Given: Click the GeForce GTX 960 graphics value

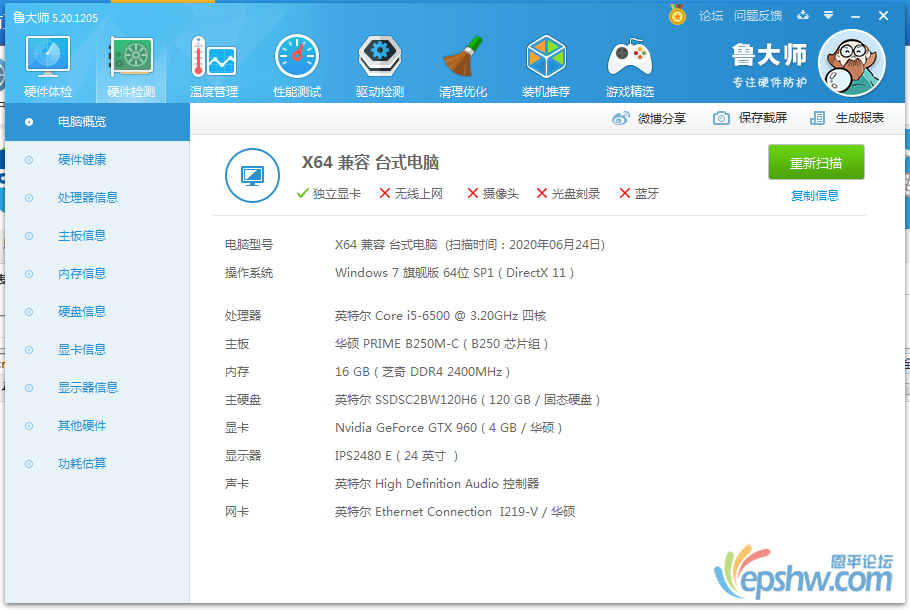Looking at the screenshot, I should [449, 428].
